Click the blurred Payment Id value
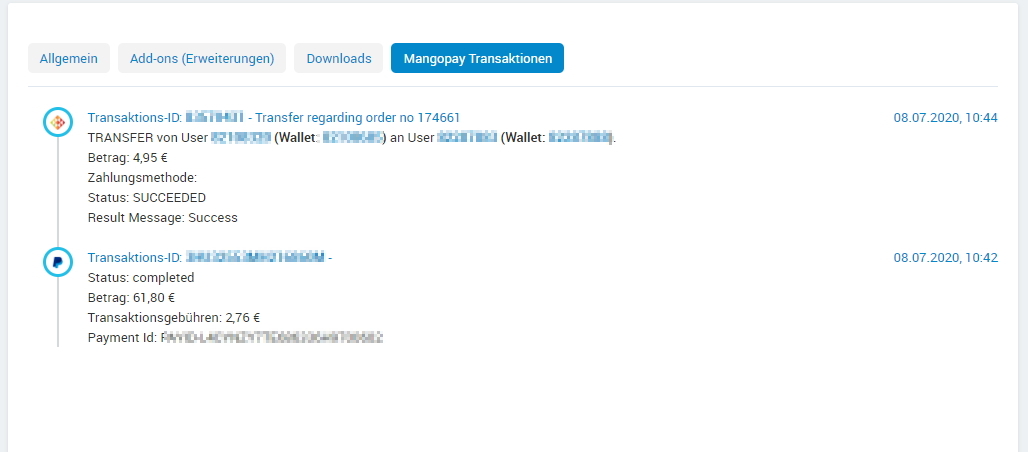The width and height of the screenshot is (1028, 452). 271,338
